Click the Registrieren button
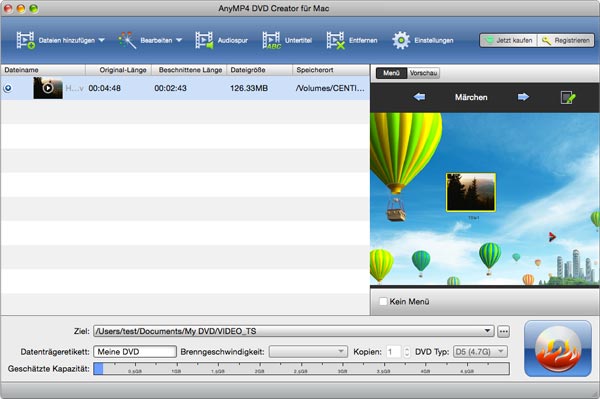The width and height of the screenshot is (600, 399). (566, 40)
